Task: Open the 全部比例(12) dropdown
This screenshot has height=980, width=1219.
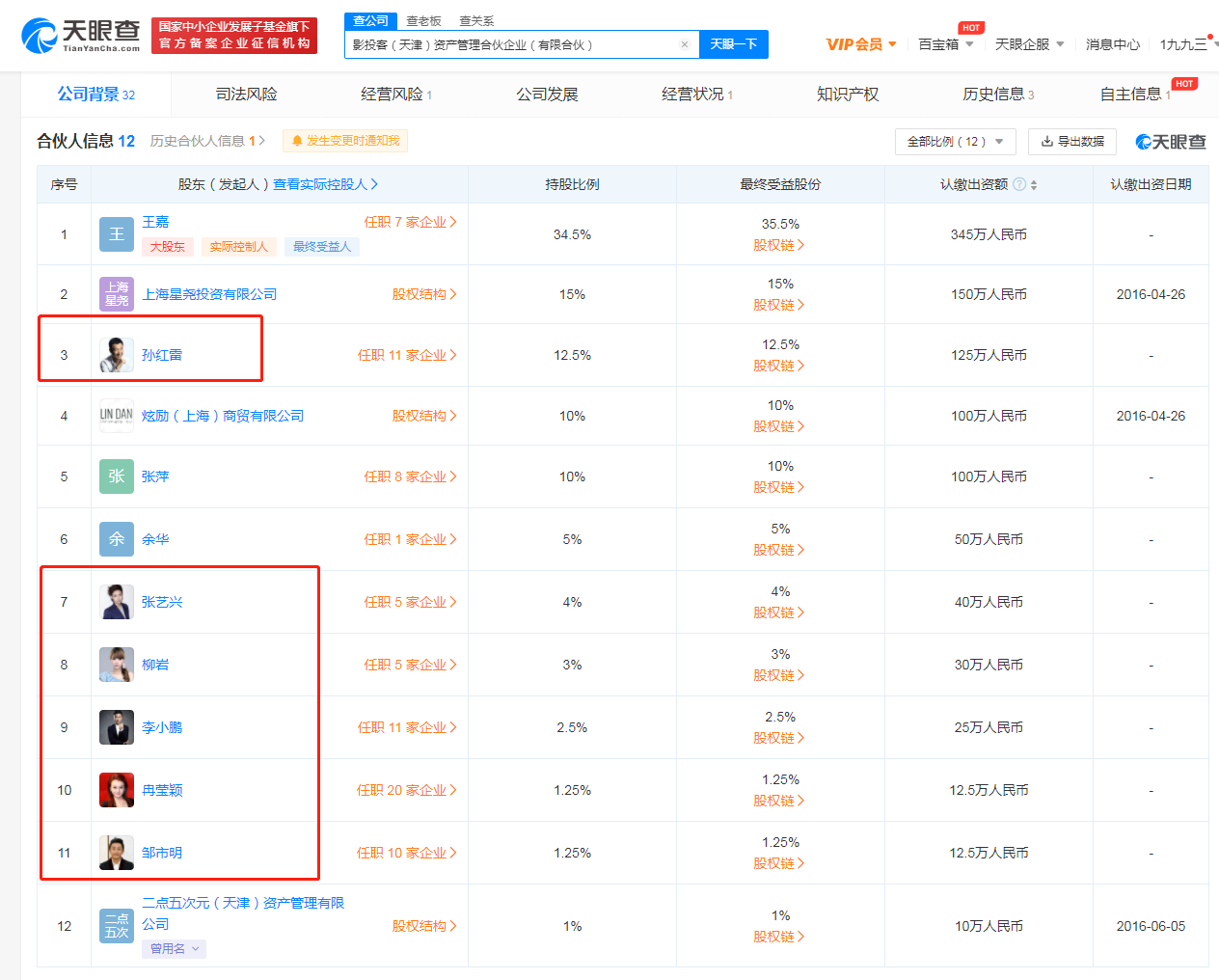Action: (956, 142)
